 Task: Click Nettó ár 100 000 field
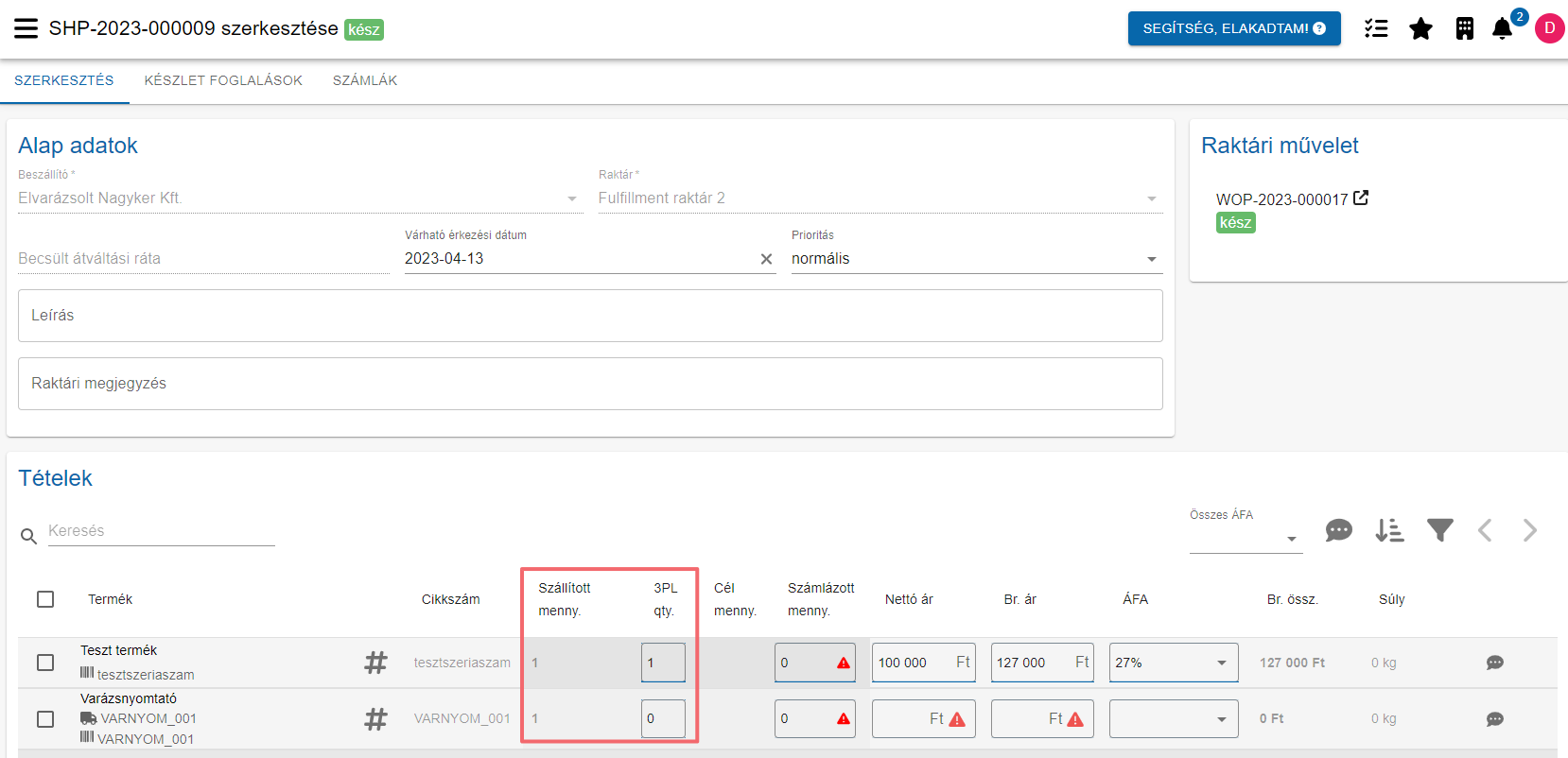923,663
